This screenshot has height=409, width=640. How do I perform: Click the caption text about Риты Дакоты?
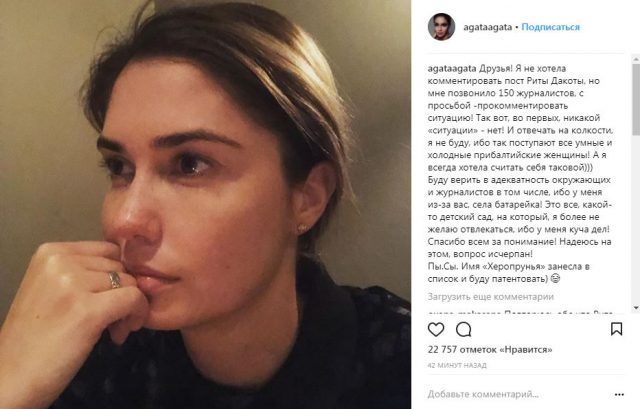(520, 173)
